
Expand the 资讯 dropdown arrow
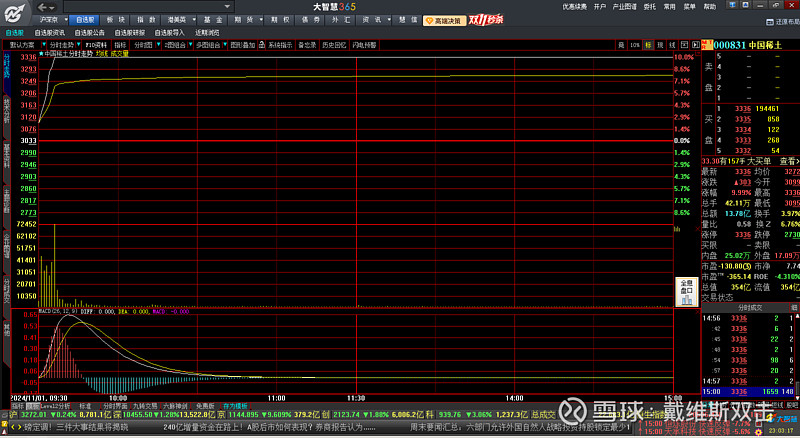(x=389, y=20)
